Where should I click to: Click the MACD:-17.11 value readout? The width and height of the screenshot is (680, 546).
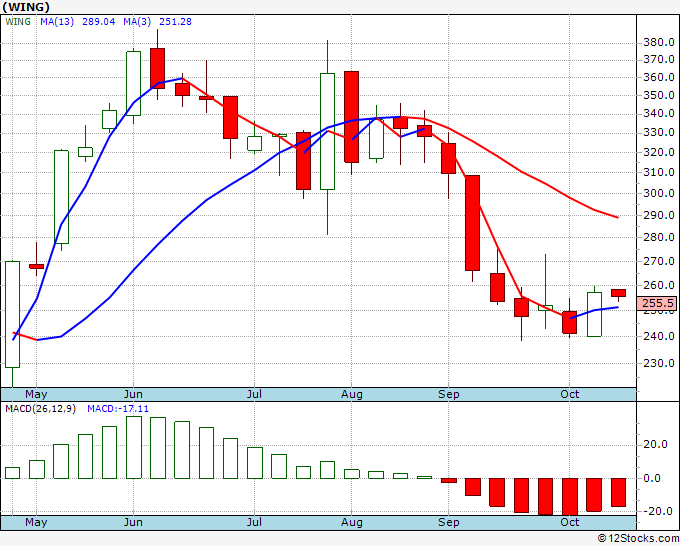click(118, 409)
